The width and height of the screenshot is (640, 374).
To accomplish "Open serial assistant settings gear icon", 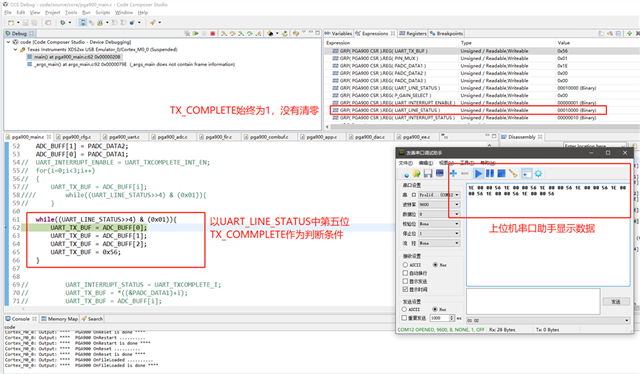I will click(538, 174).
